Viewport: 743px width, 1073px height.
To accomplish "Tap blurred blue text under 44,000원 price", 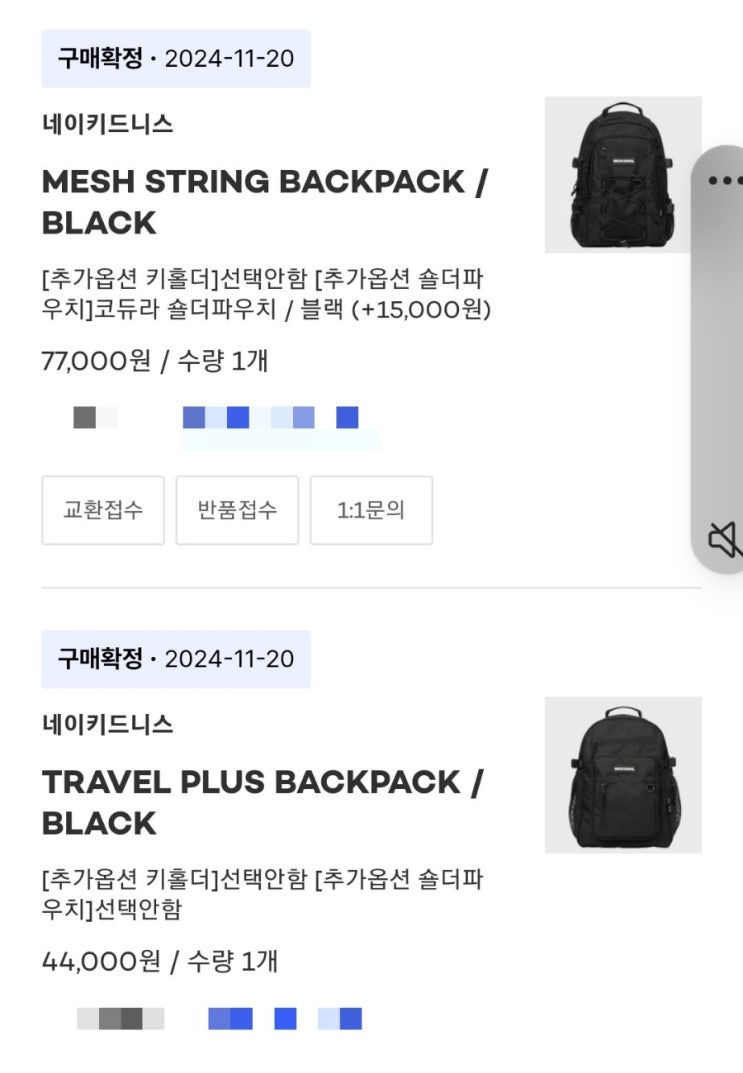I will pyautogui.click(x=285, y=1019).
